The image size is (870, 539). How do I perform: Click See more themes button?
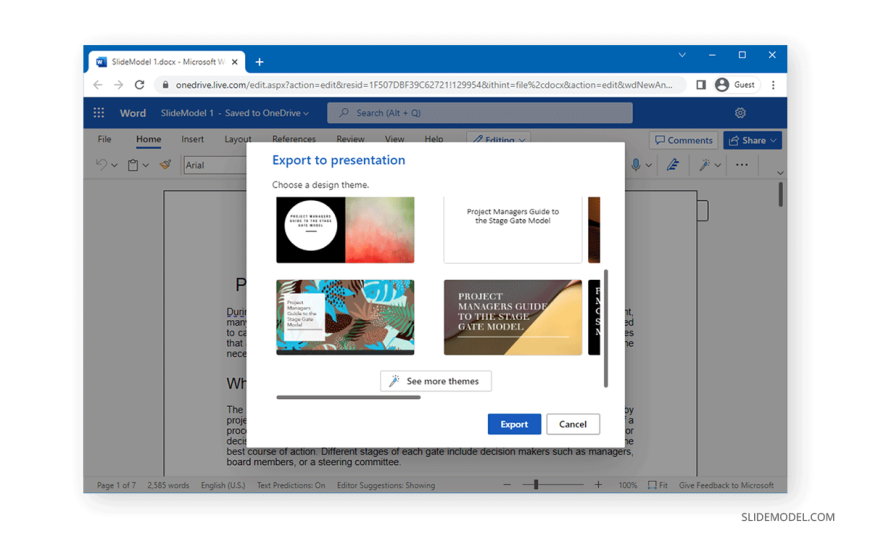(436, 381)
